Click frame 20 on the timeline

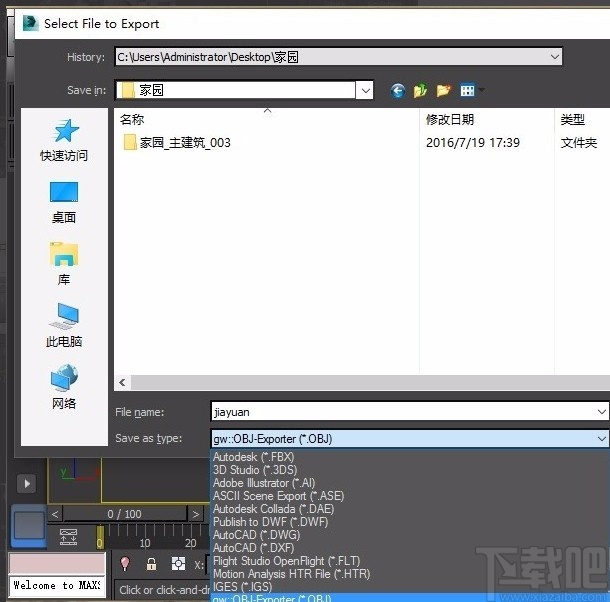(190, 542)
